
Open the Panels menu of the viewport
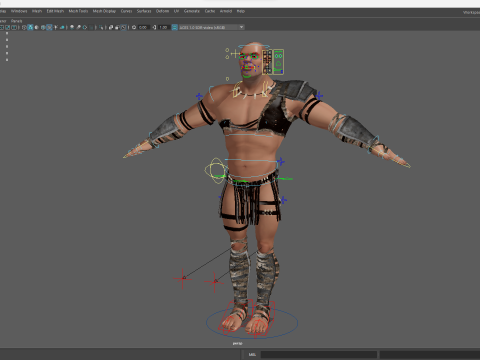point(16,21)
